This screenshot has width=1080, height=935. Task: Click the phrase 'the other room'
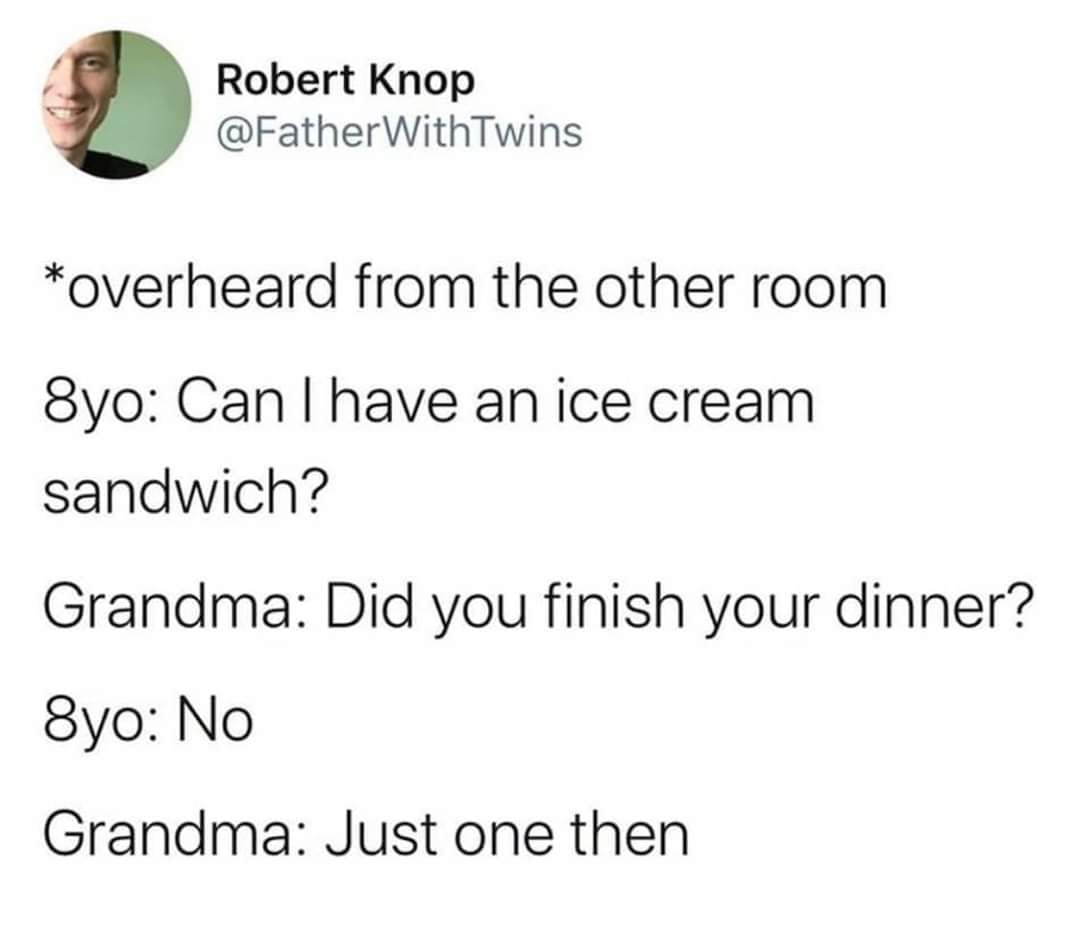coord(689,287)
